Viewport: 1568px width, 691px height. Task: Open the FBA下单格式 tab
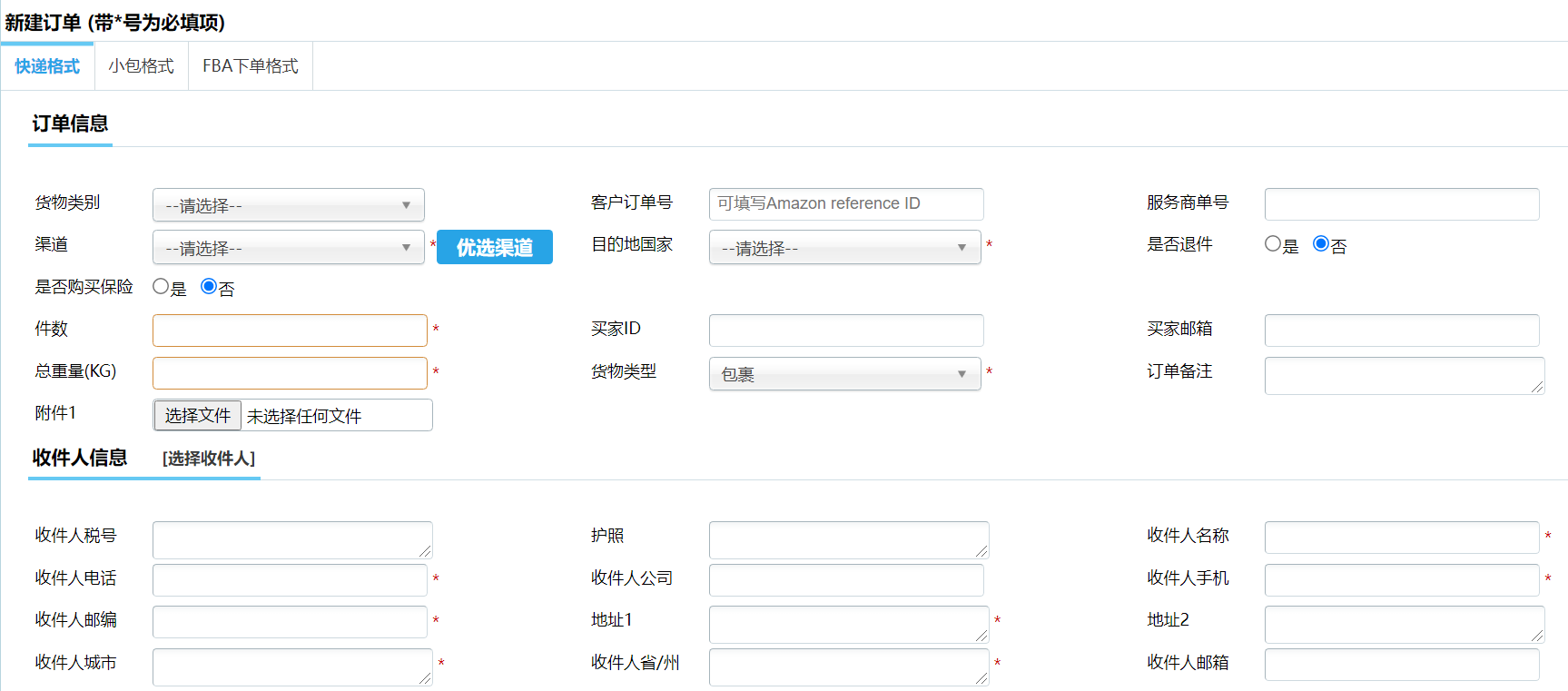point(250,66)
